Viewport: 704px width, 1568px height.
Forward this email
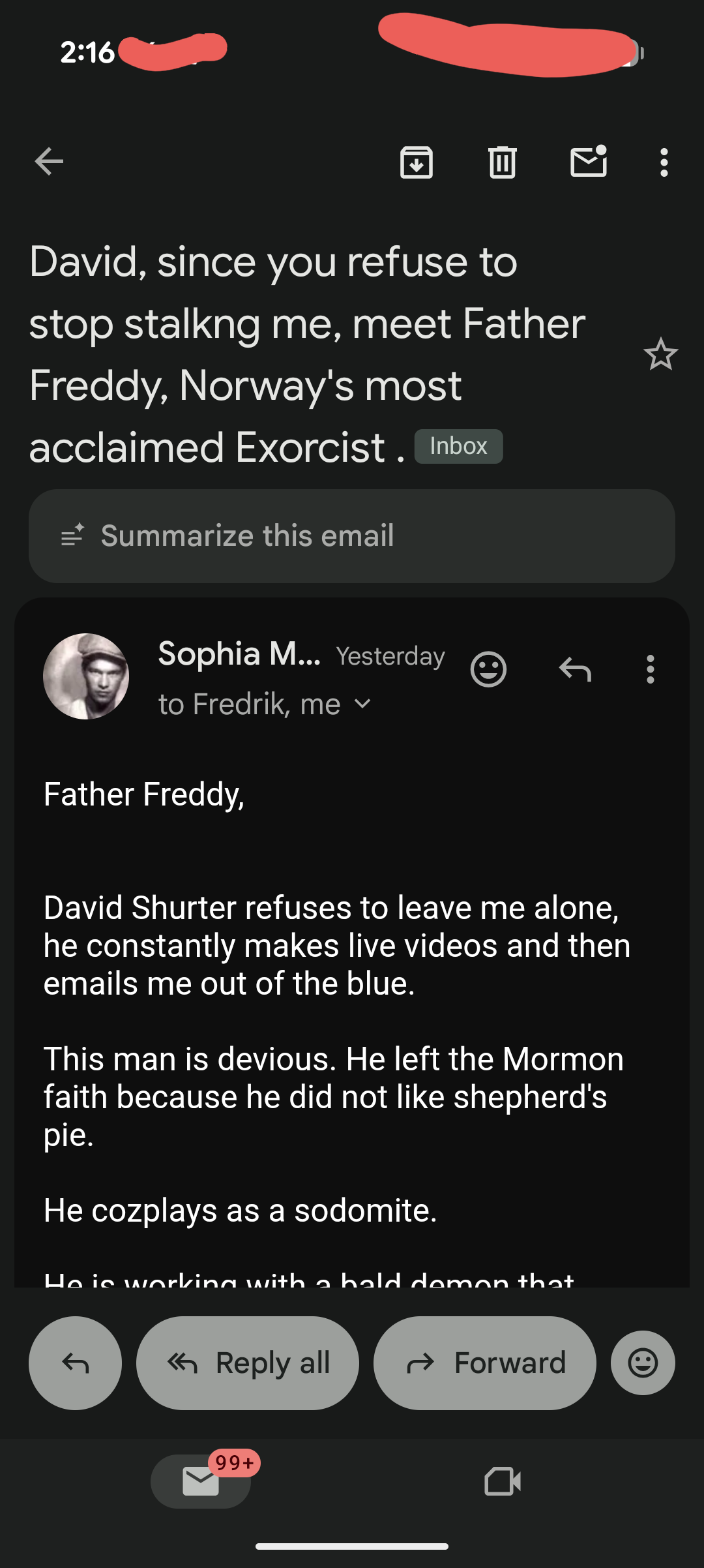coord(484,1363)
